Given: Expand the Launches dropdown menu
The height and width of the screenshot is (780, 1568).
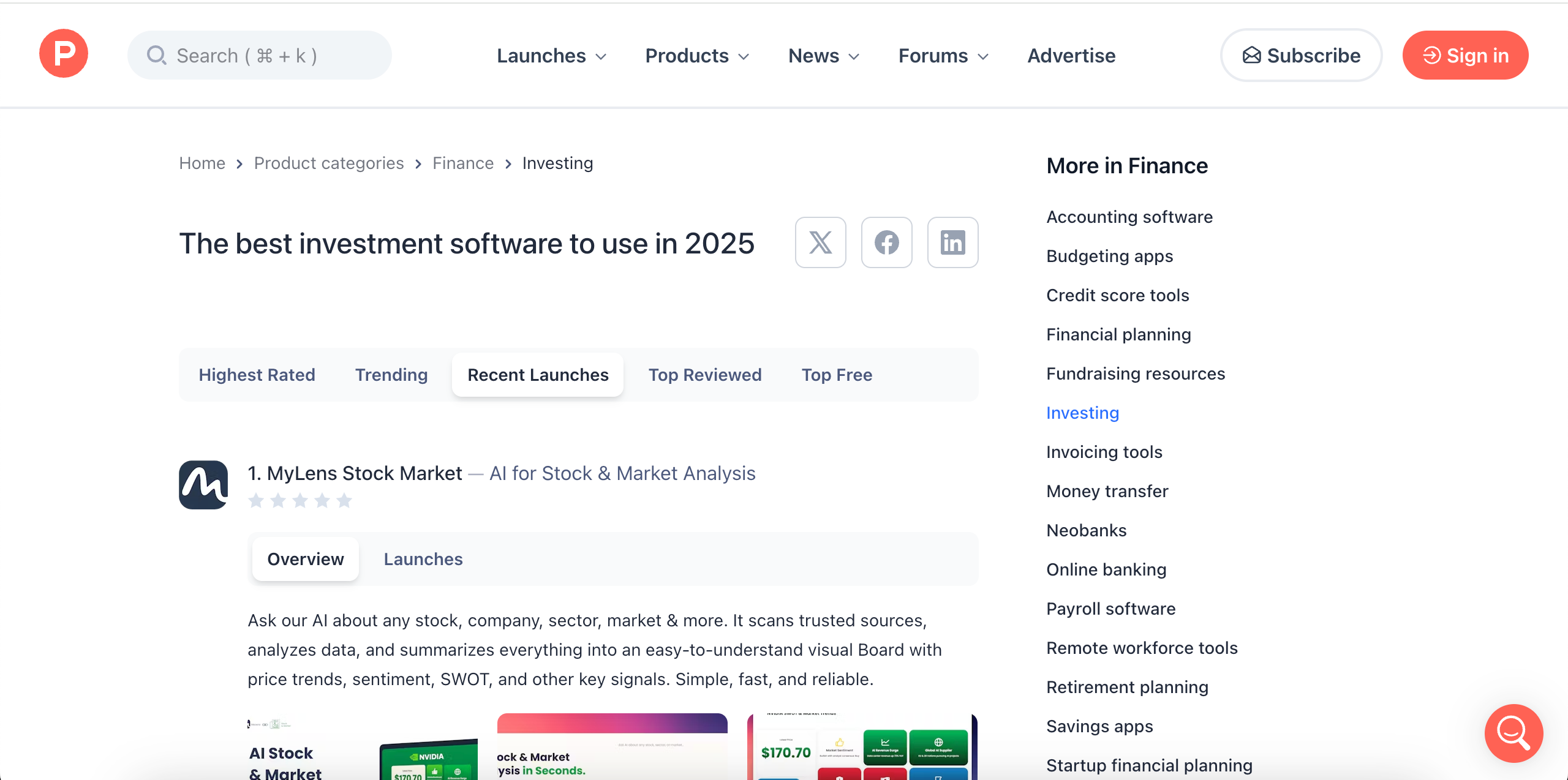Looking at the screenshot, I should coord(551,56).
